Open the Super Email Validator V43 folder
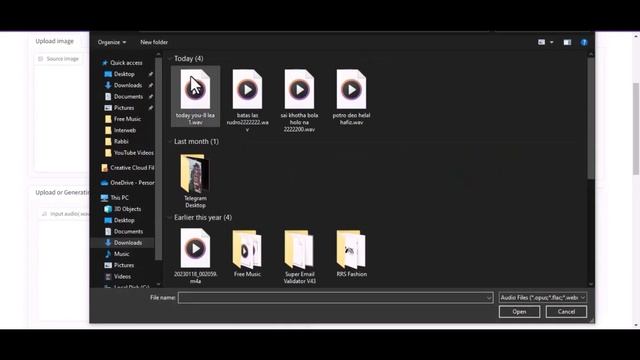Image resolution: width=640 pixels, height=360 pixels. tap(300, 256)
